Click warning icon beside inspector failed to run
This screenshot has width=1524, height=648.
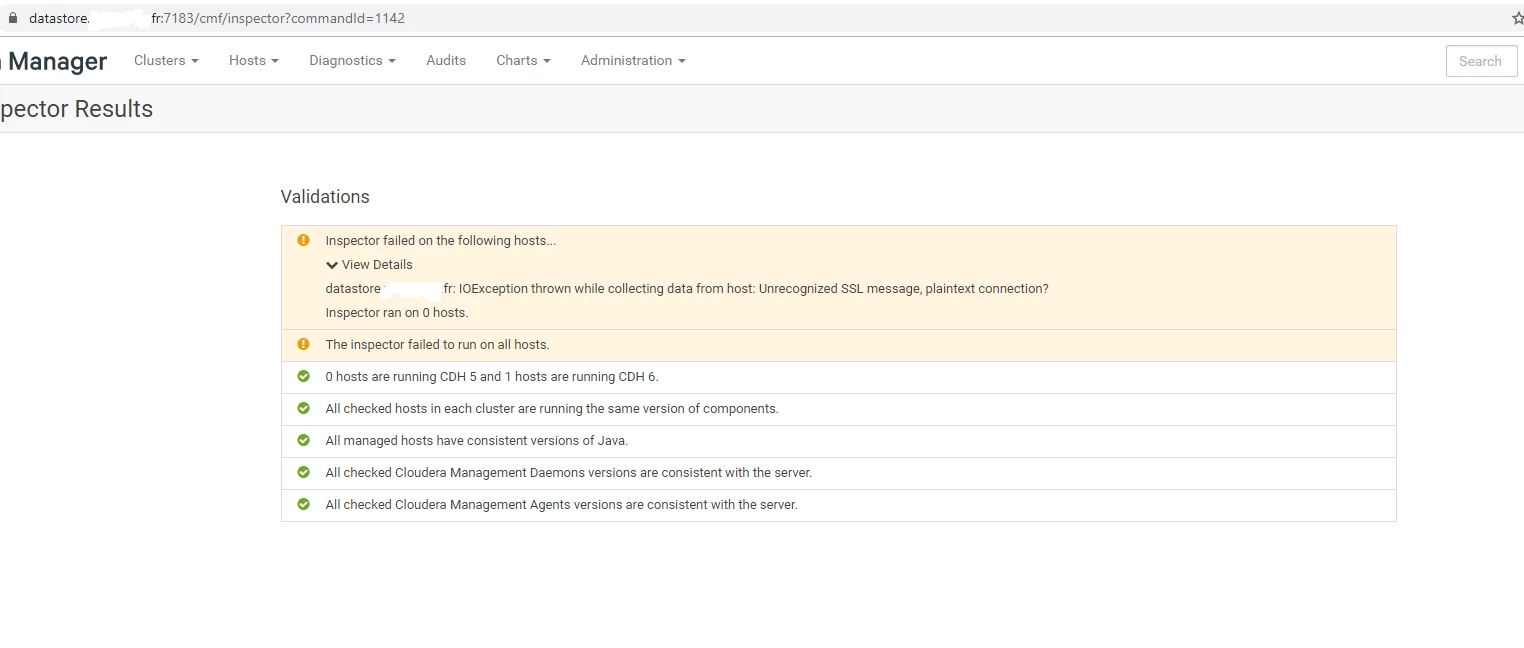tap(304, 344)
